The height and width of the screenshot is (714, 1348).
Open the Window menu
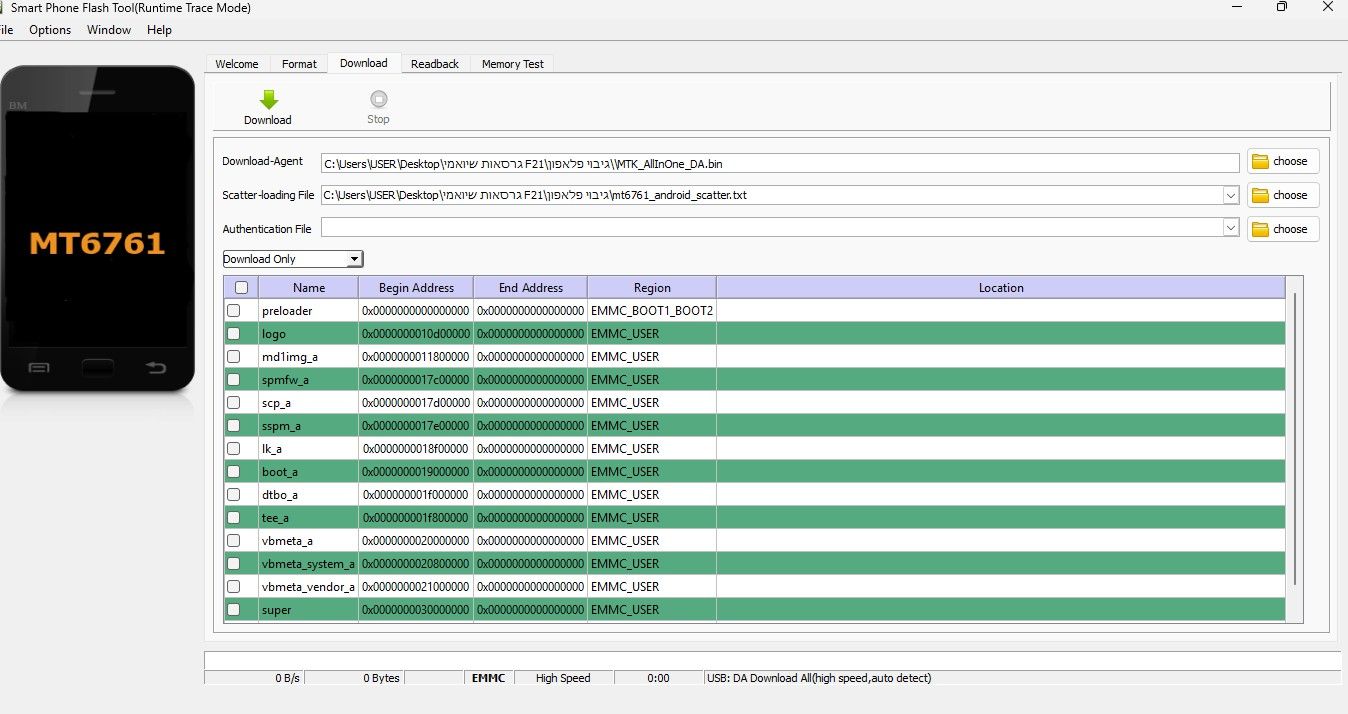(x=109, y=30)
